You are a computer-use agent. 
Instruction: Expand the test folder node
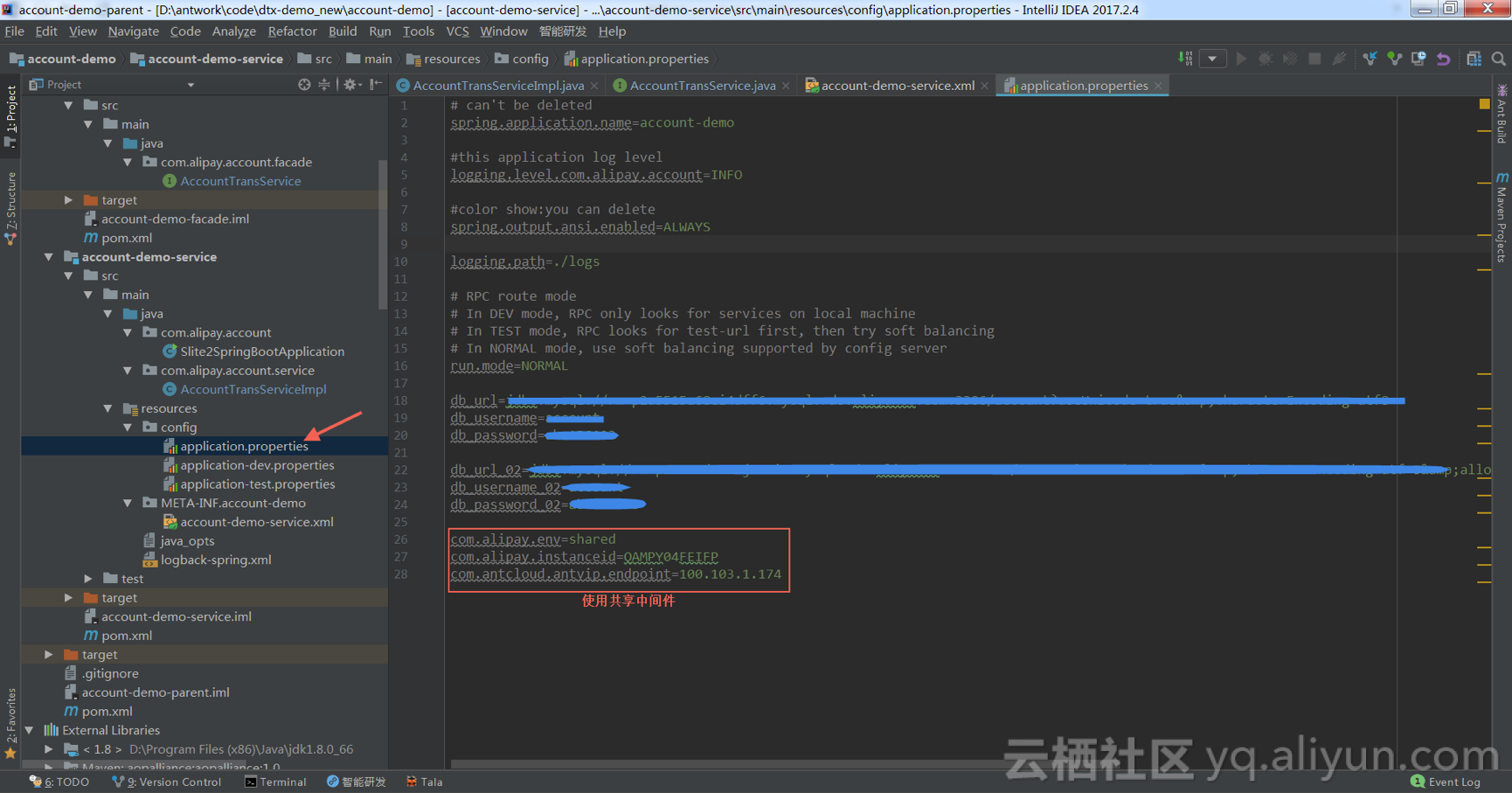(88, 579)
